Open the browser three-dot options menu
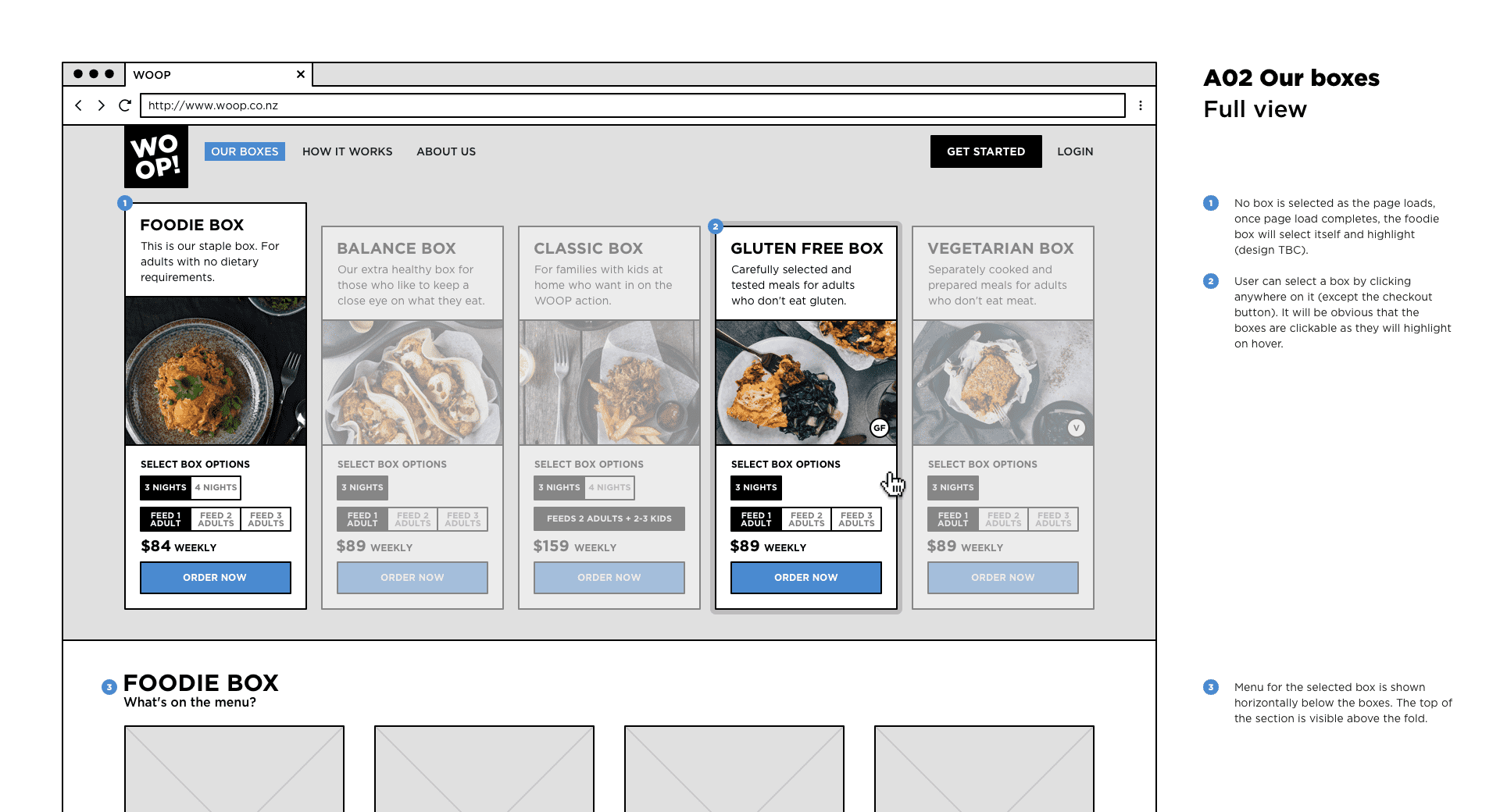Screen dimensions: 1500x812 1141,105
